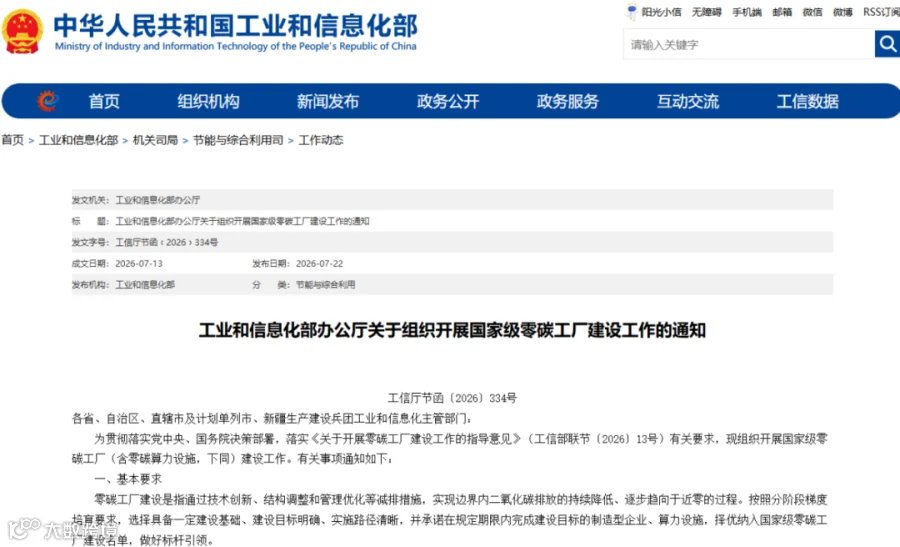Screen dimensions: 900x547
Task: Click the 无障碍 accessibility link
Action: [x=707, y=12]
